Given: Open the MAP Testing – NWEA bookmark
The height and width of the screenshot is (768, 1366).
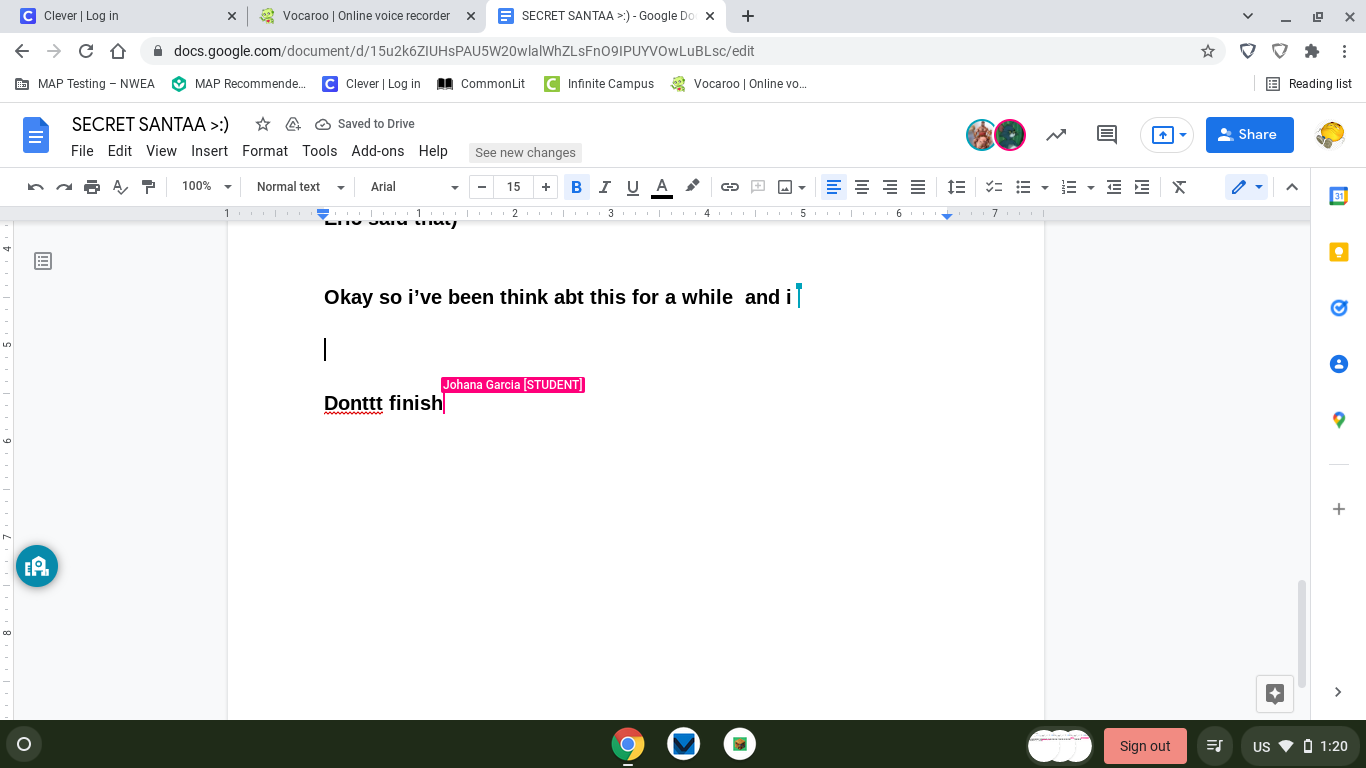Looking at the screenshot, I should coord(85,84).
